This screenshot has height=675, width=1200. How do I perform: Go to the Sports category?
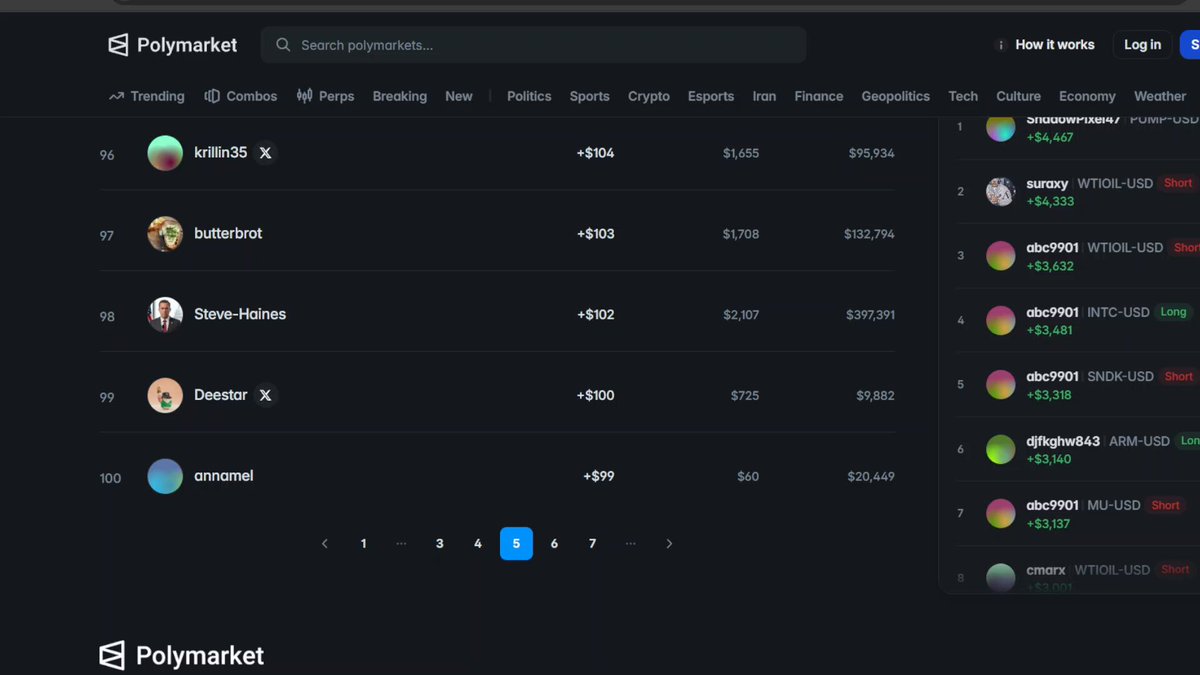(x=590, y=96)
